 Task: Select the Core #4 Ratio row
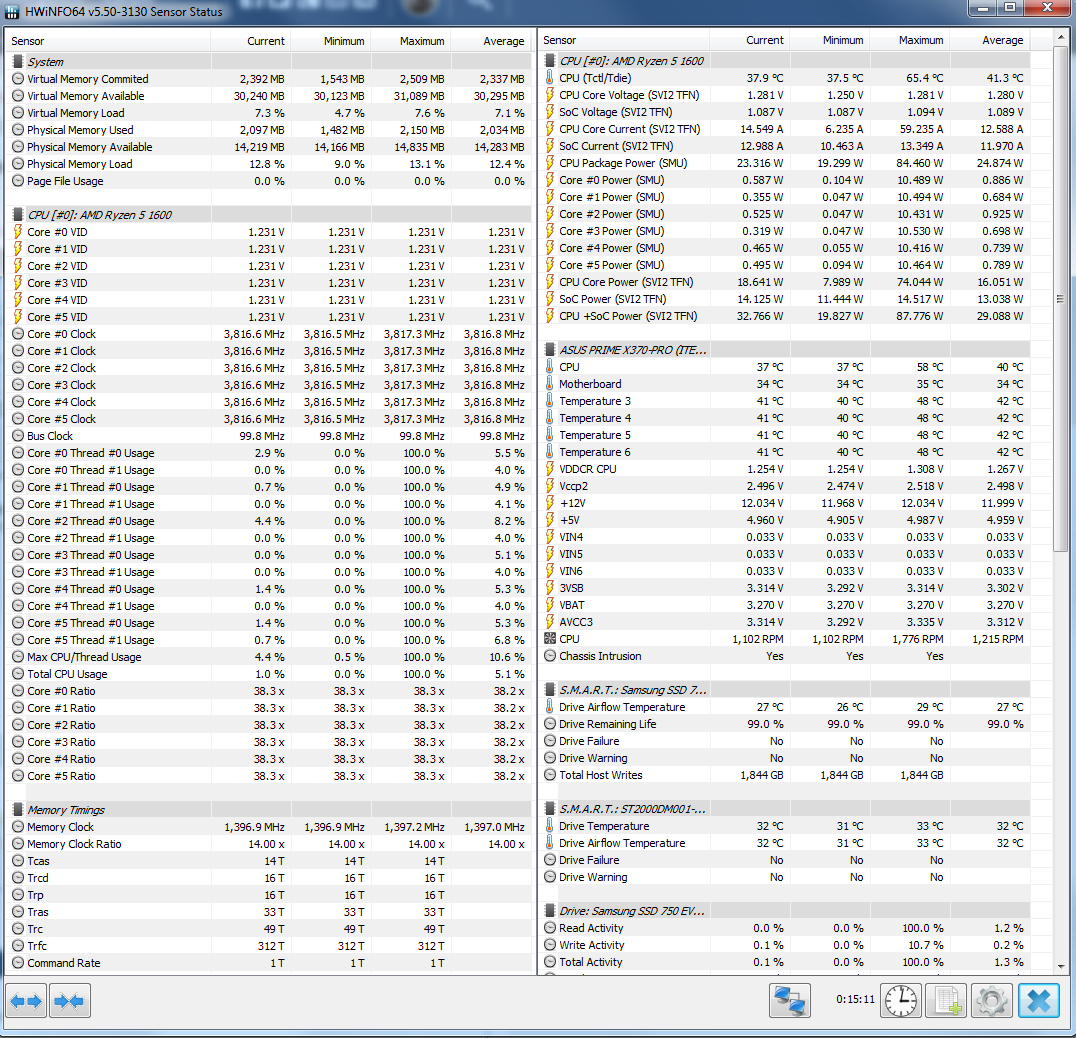(269, 759)
